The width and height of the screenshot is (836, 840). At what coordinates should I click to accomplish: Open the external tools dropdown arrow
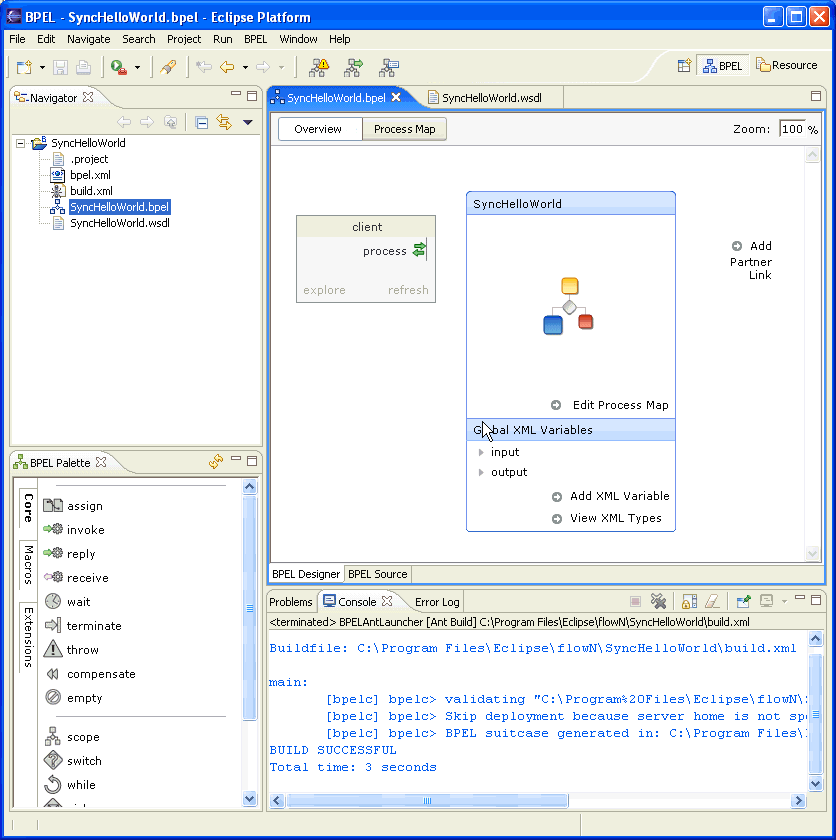tap(137, 68)
